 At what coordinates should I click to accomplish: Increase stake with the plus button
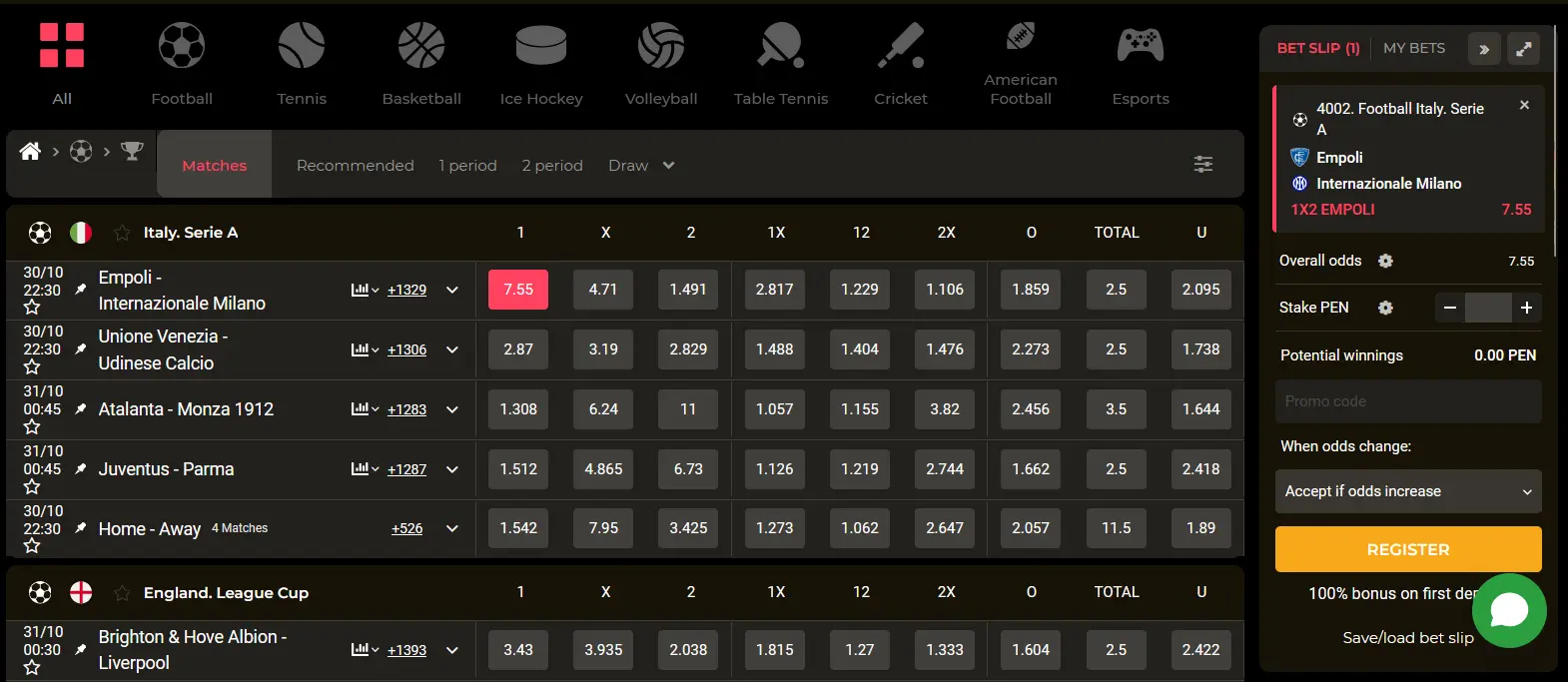click(1526, 308)
